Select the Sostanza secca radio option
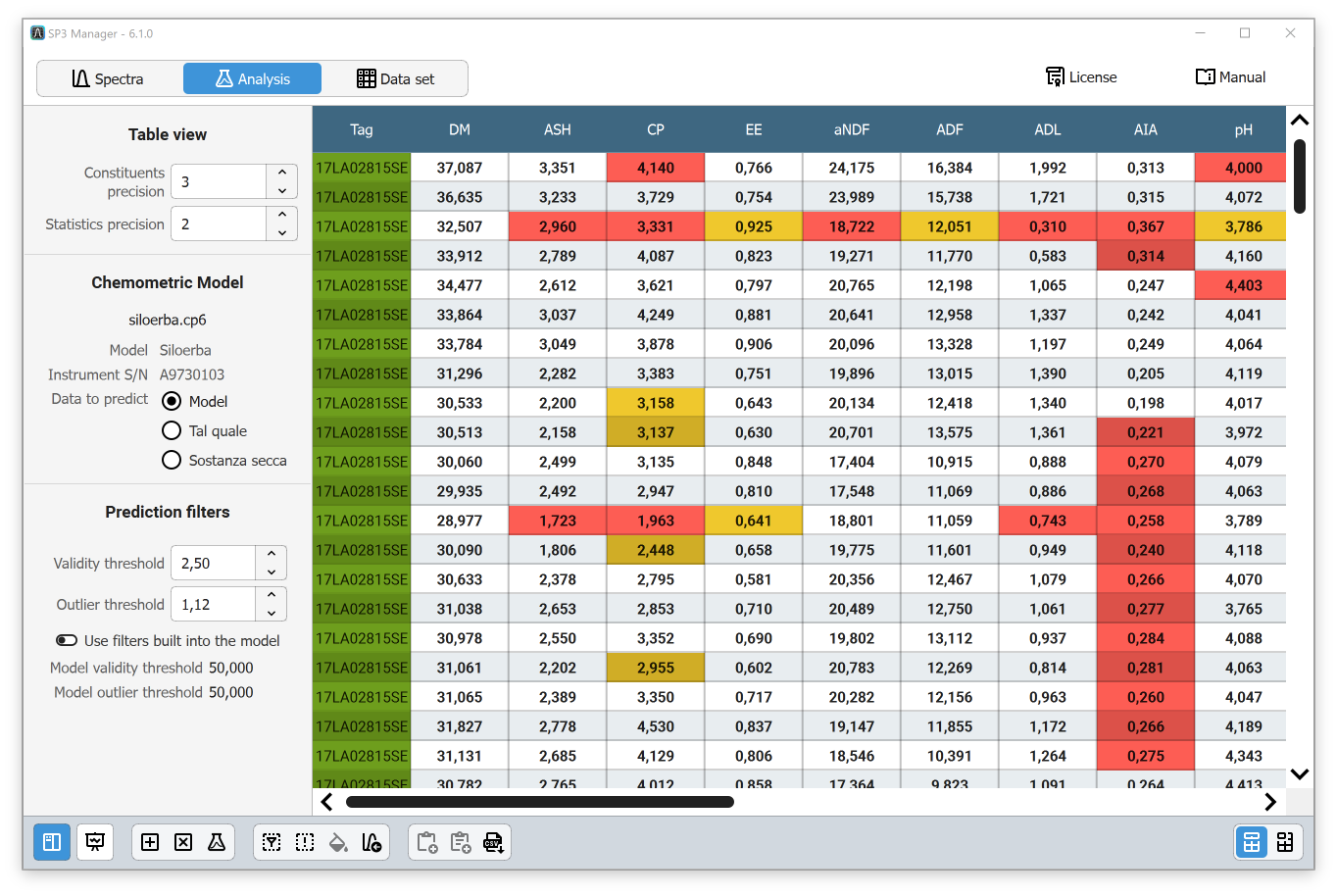 click(x=172, y=460)
